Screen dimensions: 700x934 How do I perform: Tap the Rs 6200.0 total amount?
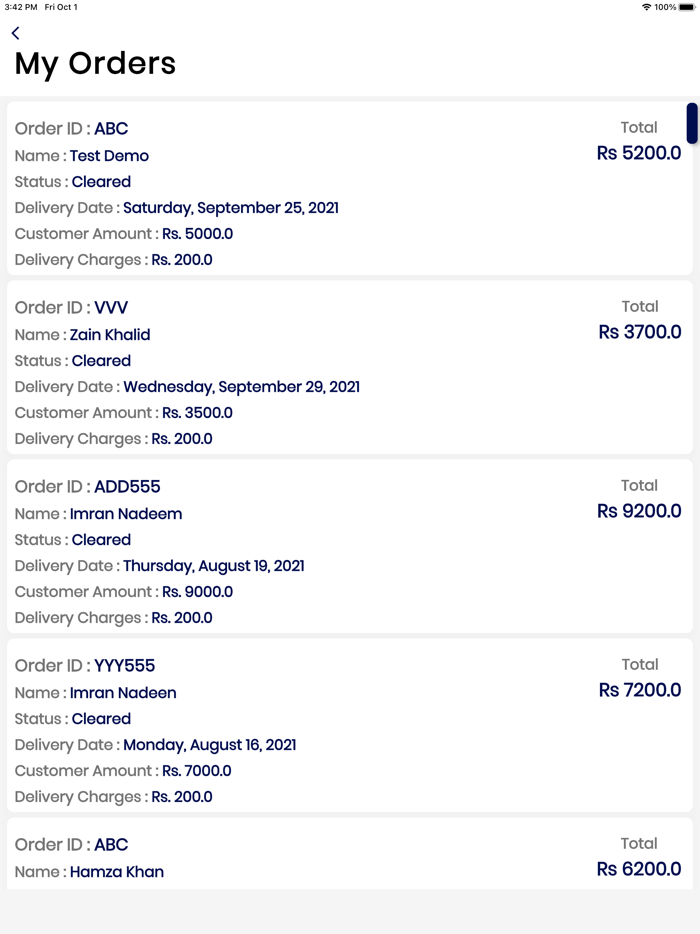click(x=639, y=869)
